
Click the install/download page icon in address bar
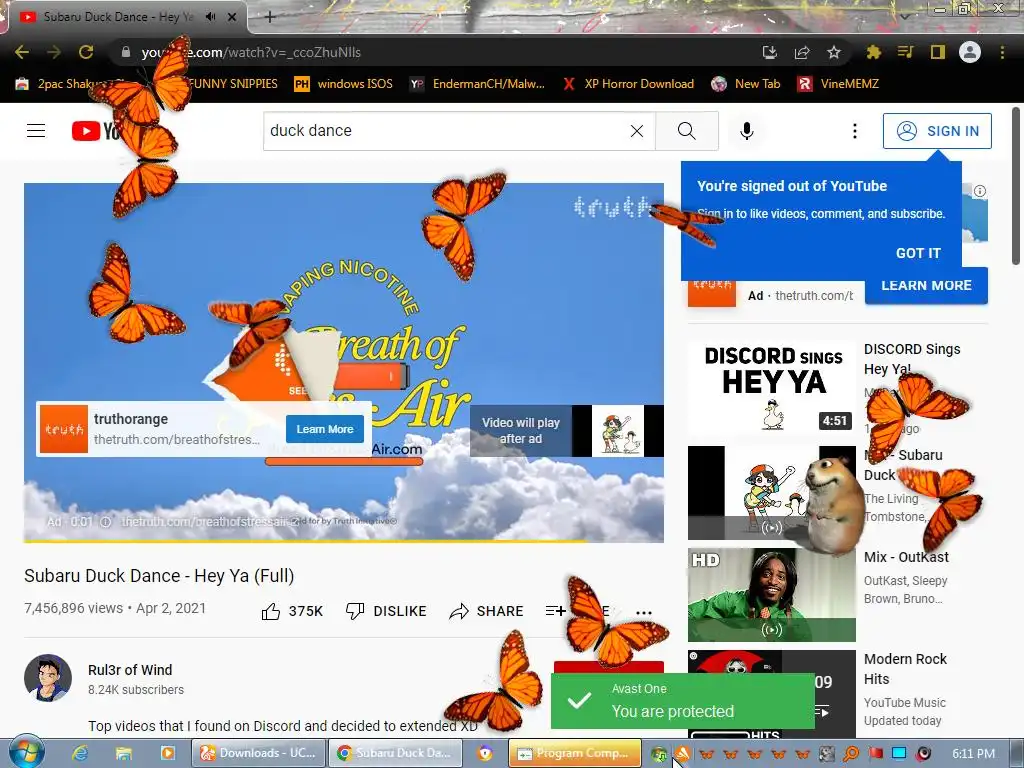[770, 52]
